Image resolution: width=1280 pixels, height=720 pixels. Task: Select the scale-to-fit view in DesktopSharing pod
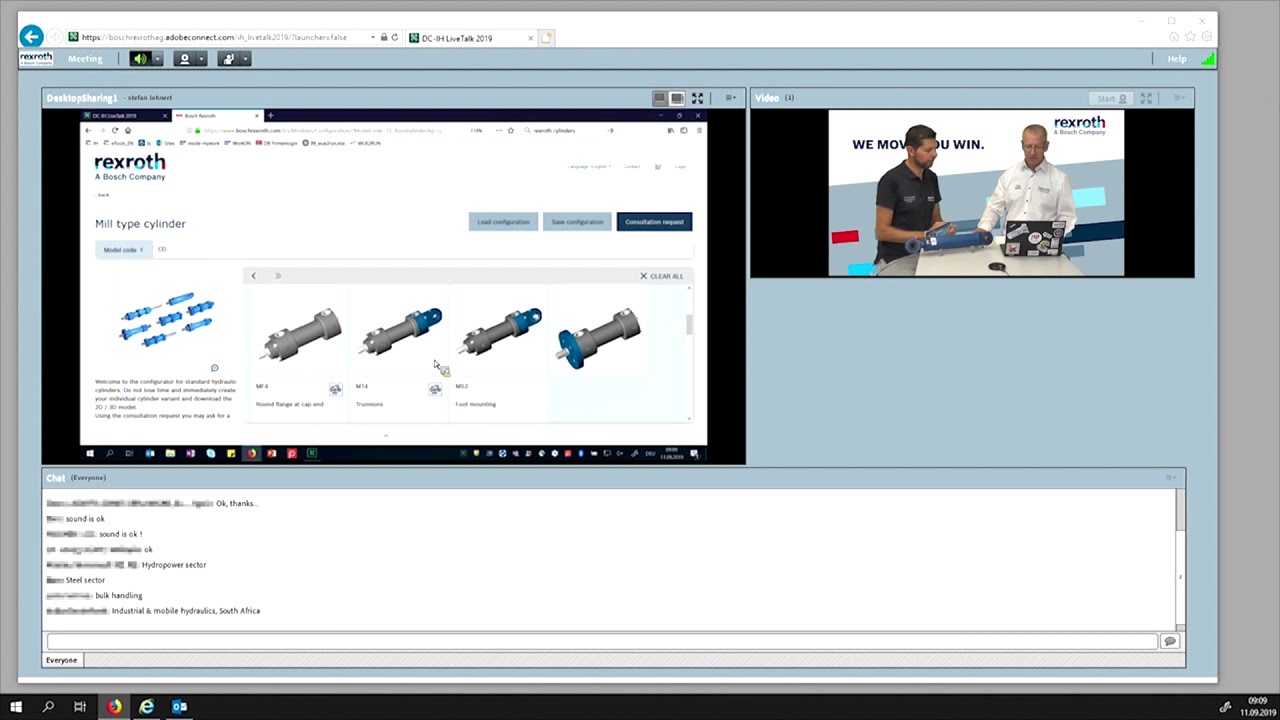tap(660, 98)
